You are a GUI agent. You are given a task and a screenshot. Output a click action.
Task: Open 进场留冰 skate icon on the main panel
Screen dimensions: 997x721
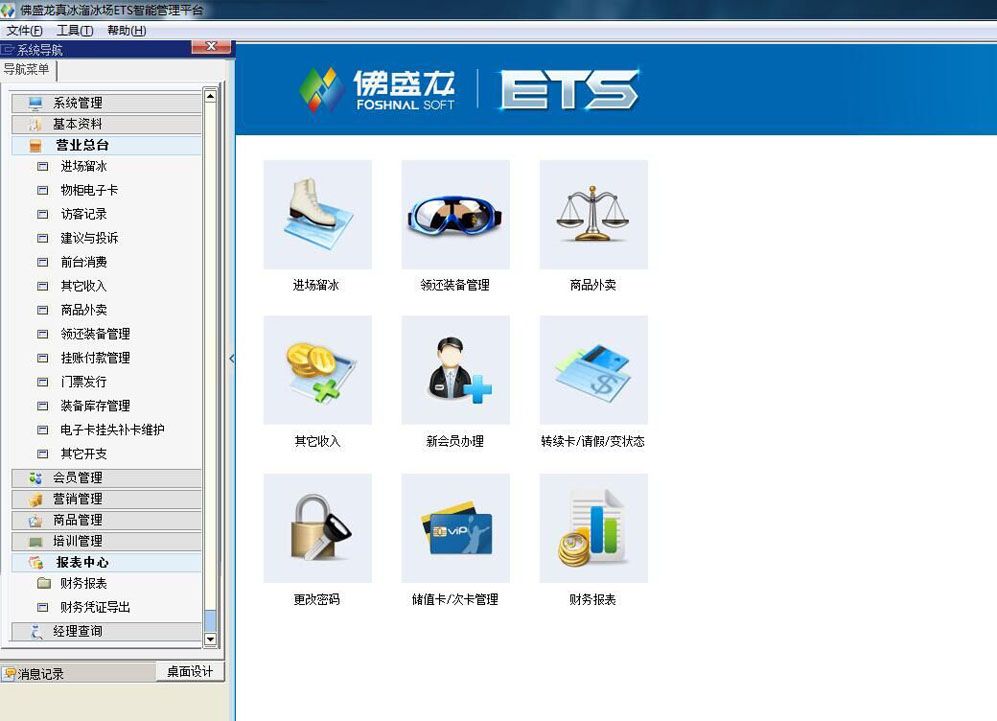(x=316, y=213)
